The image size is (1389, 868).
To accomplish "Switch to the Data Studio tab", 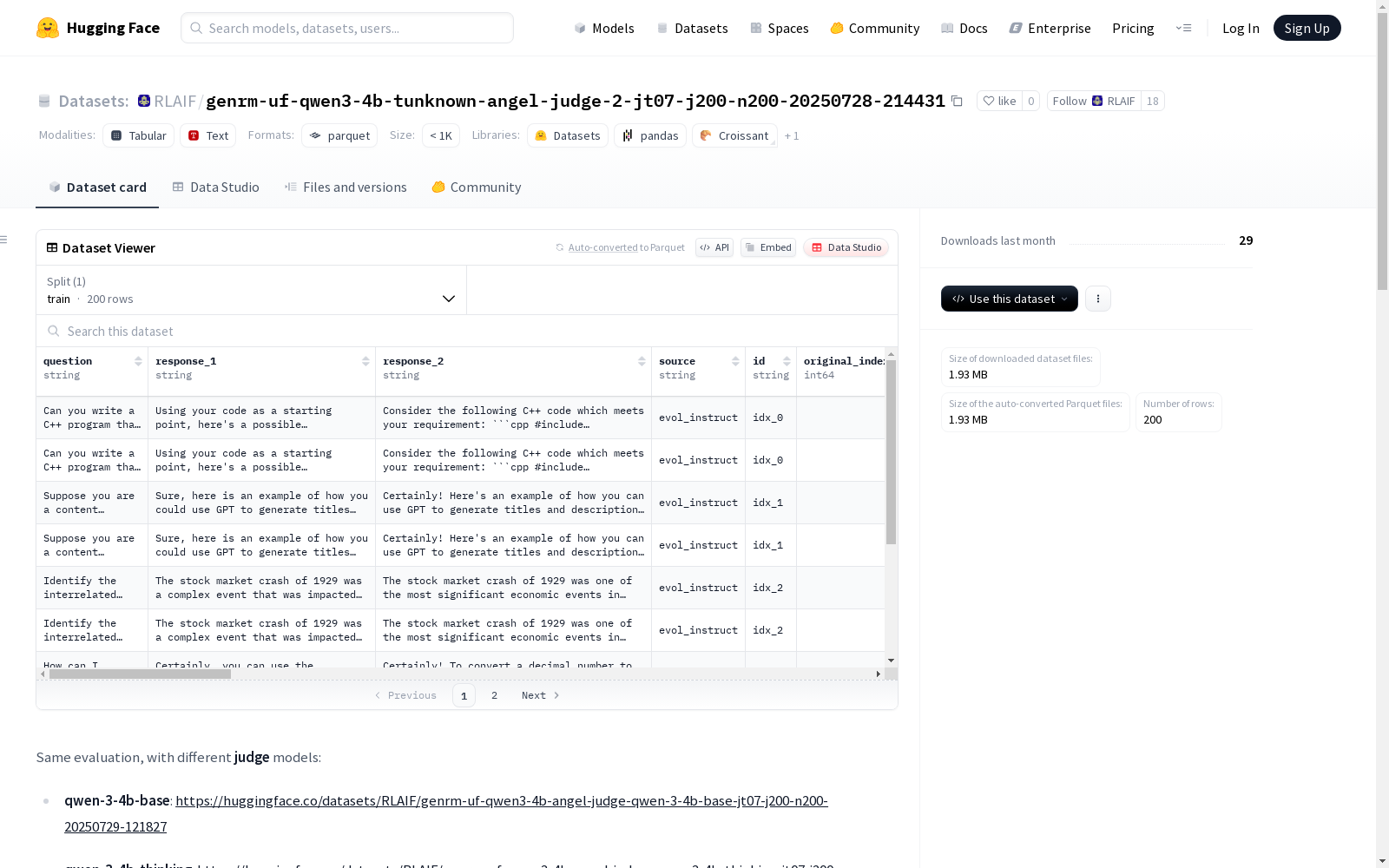I will pyautogui.click(x=216, y=187).
